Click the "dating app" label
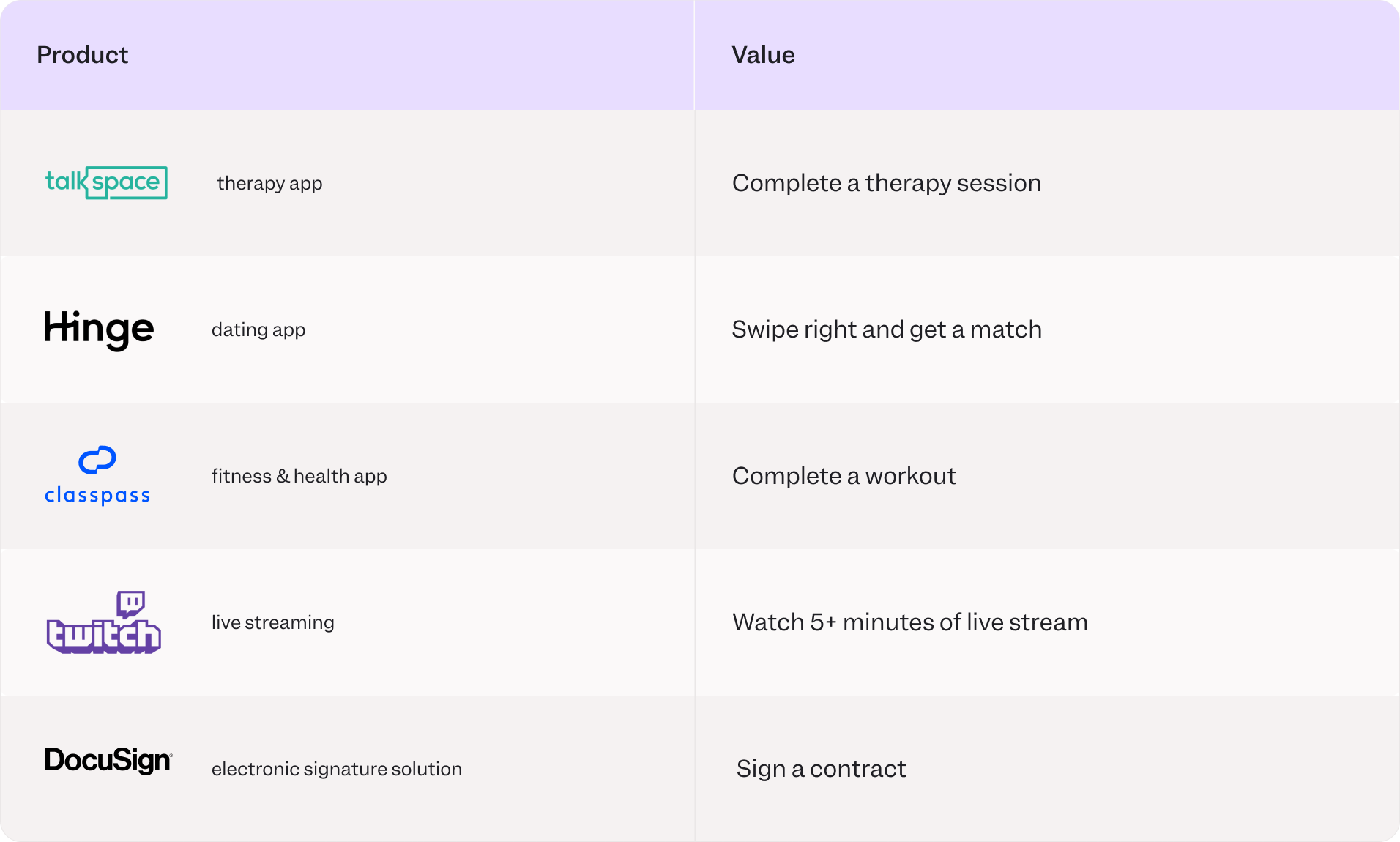The image size is (1400, 842). (x=258, y=329)
